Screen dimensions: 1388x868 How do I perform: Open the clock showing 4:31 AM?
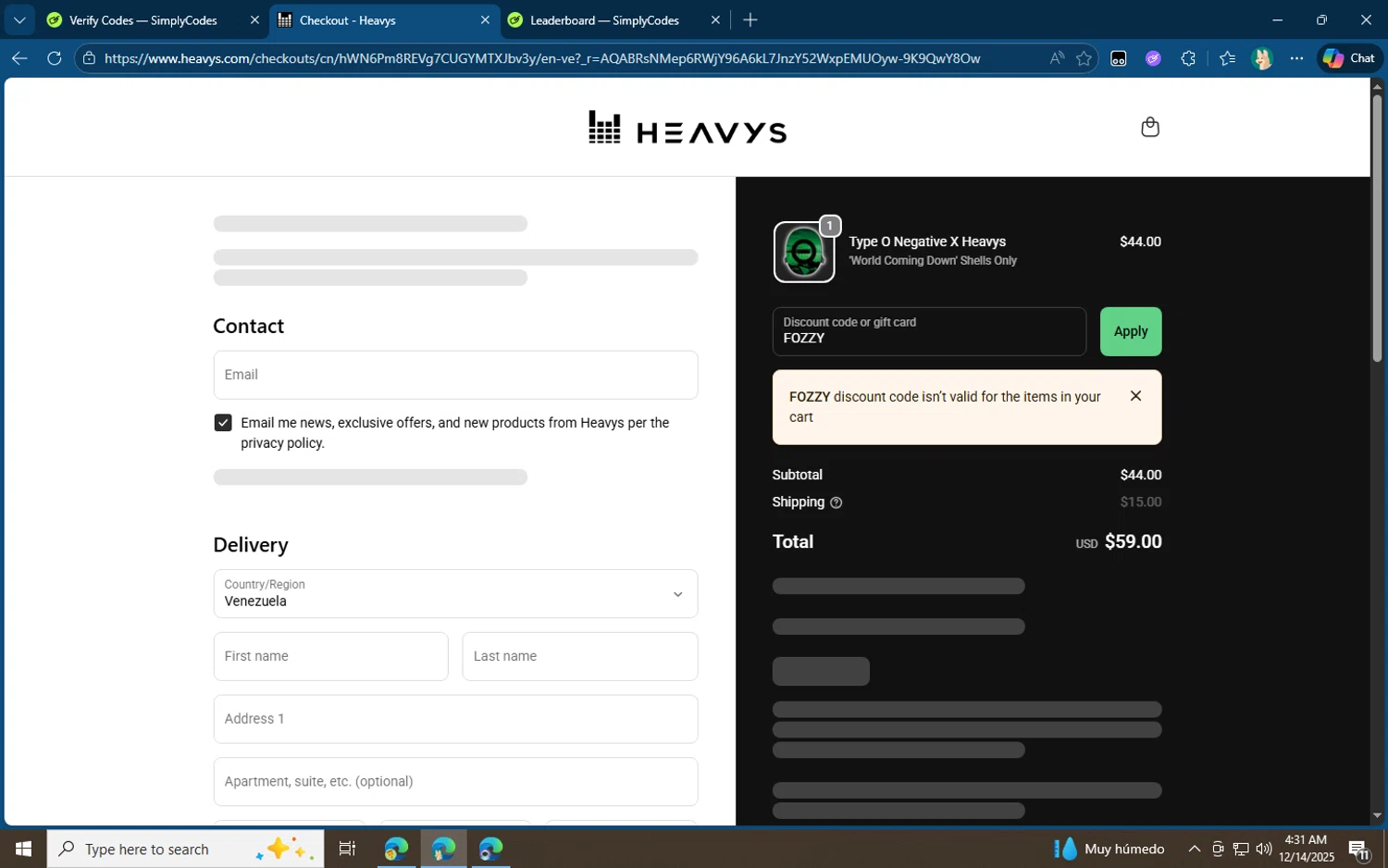(1307, 849)
